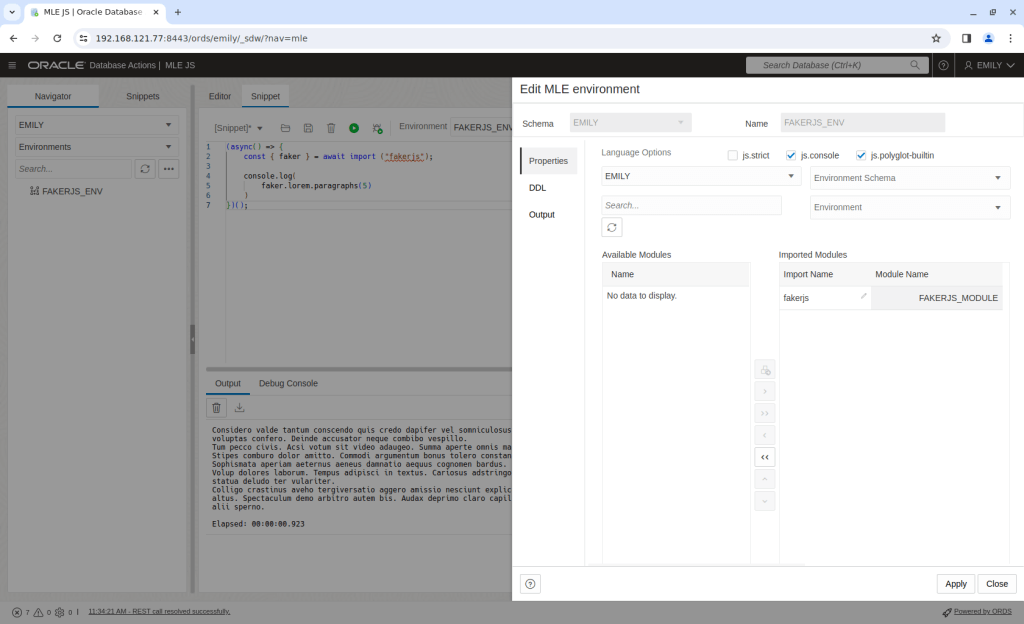Enable the js.strict checkbox
Viewport: 1024px width, 624px height.
(x=733, y=156)
